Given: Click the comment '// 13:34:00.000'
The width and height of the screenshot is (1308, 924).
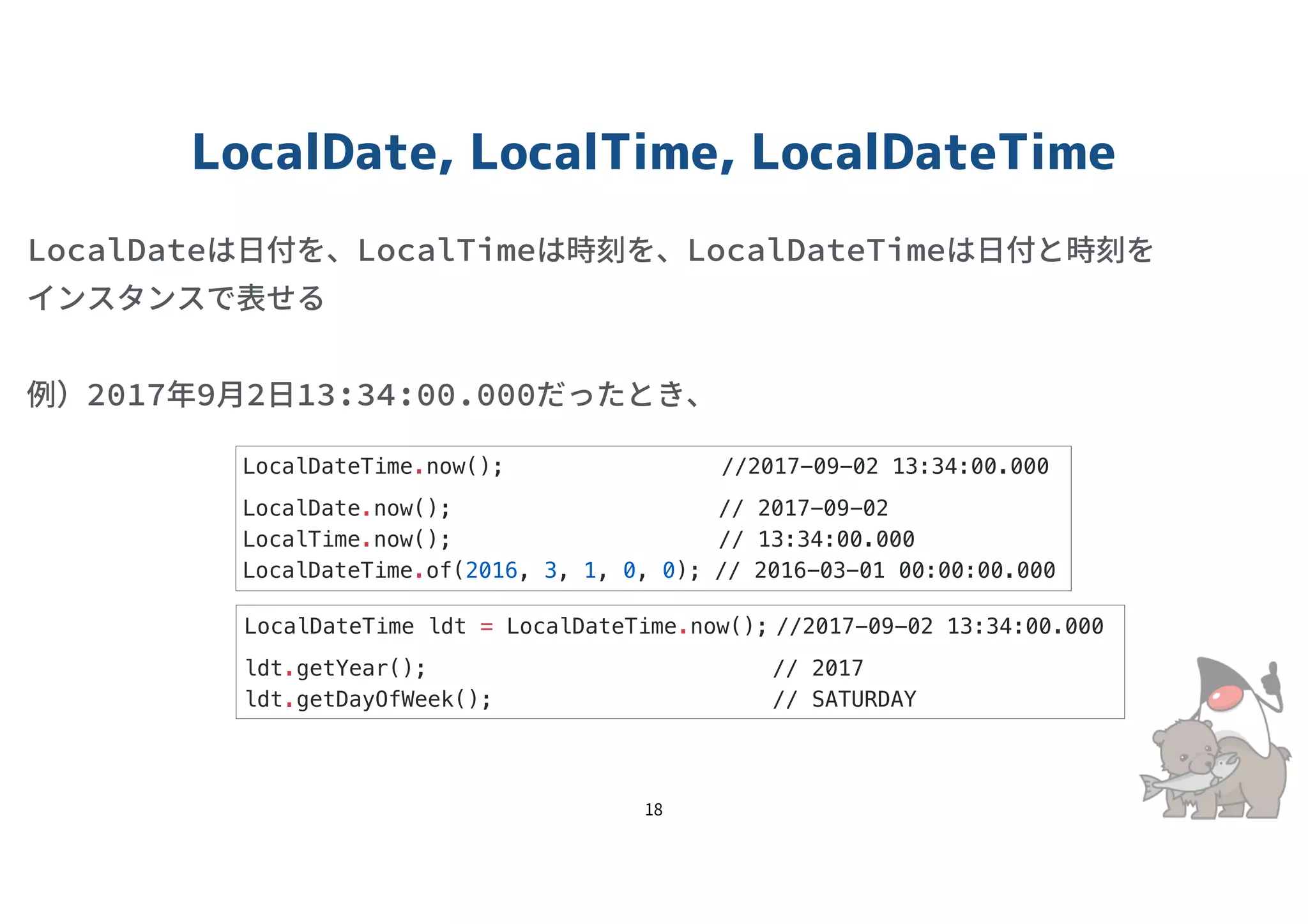Looking at the screenshot, I should 817,540.
